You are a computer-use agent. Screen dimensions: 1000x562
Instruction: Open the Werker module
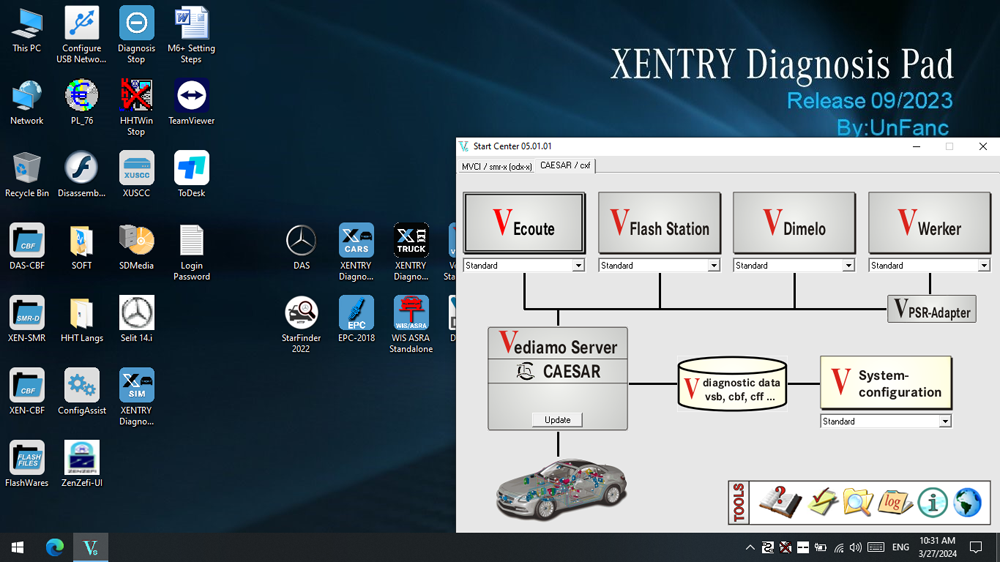pyautogui.click(x=929, y=223)
